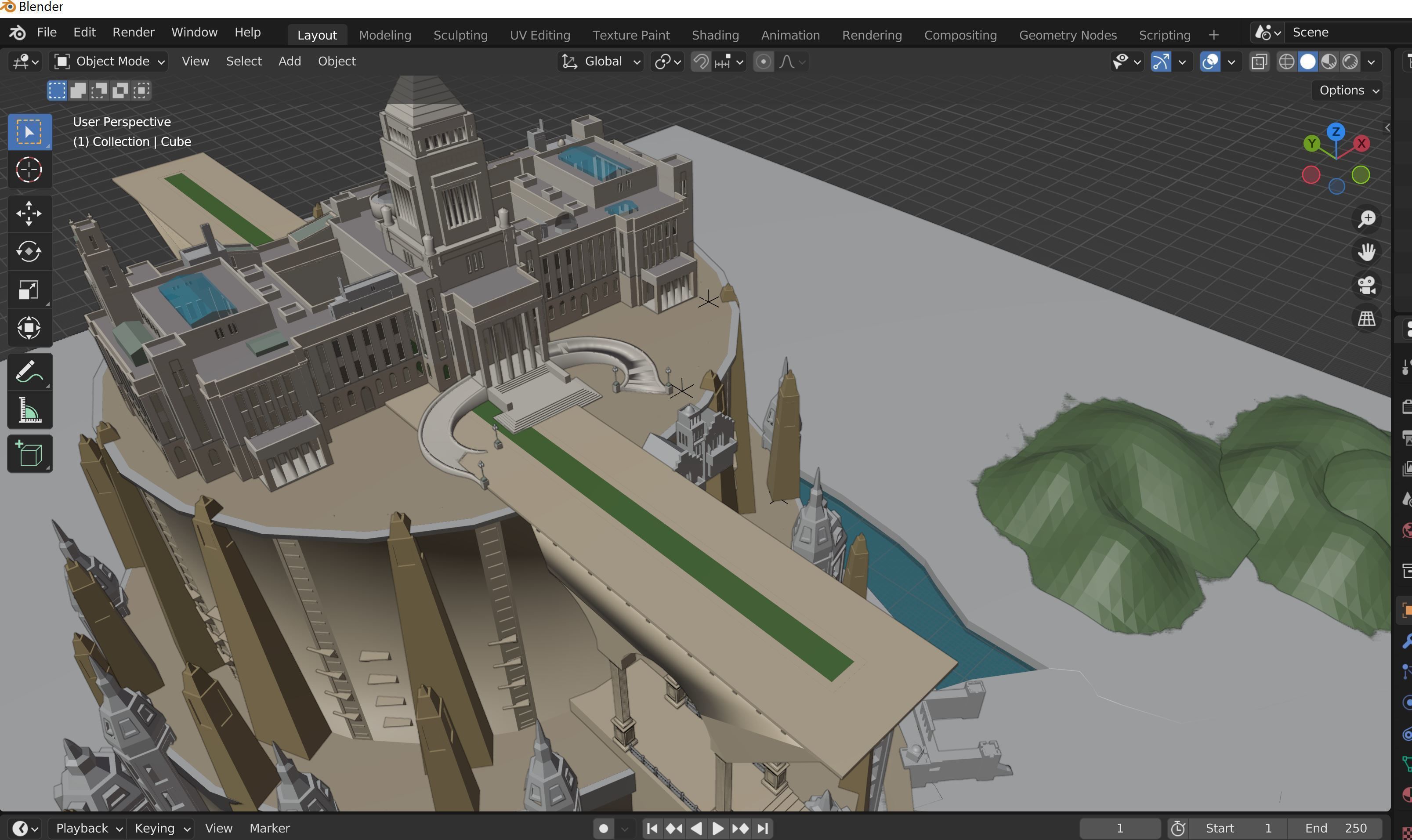The width and height of the screenshot is (1412, 840).
Task: Switch to Modeling workspace tab
Action: (385, 35)
